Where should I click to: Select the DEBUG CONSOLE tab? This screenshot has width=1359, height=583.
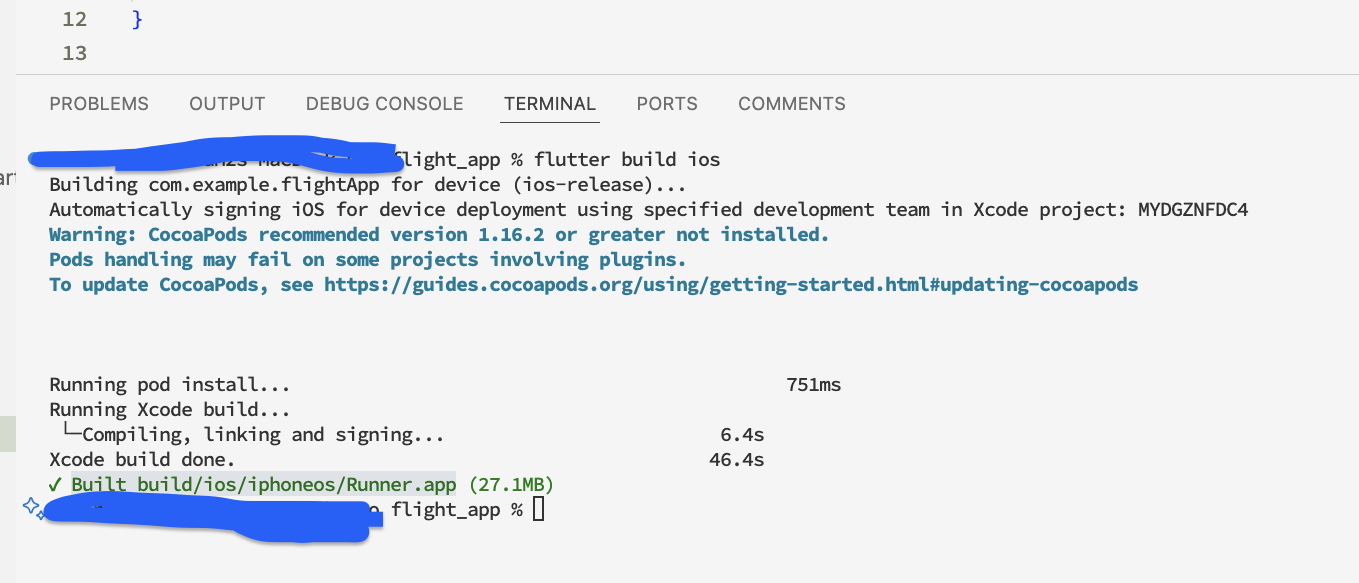tap(384, 104)
